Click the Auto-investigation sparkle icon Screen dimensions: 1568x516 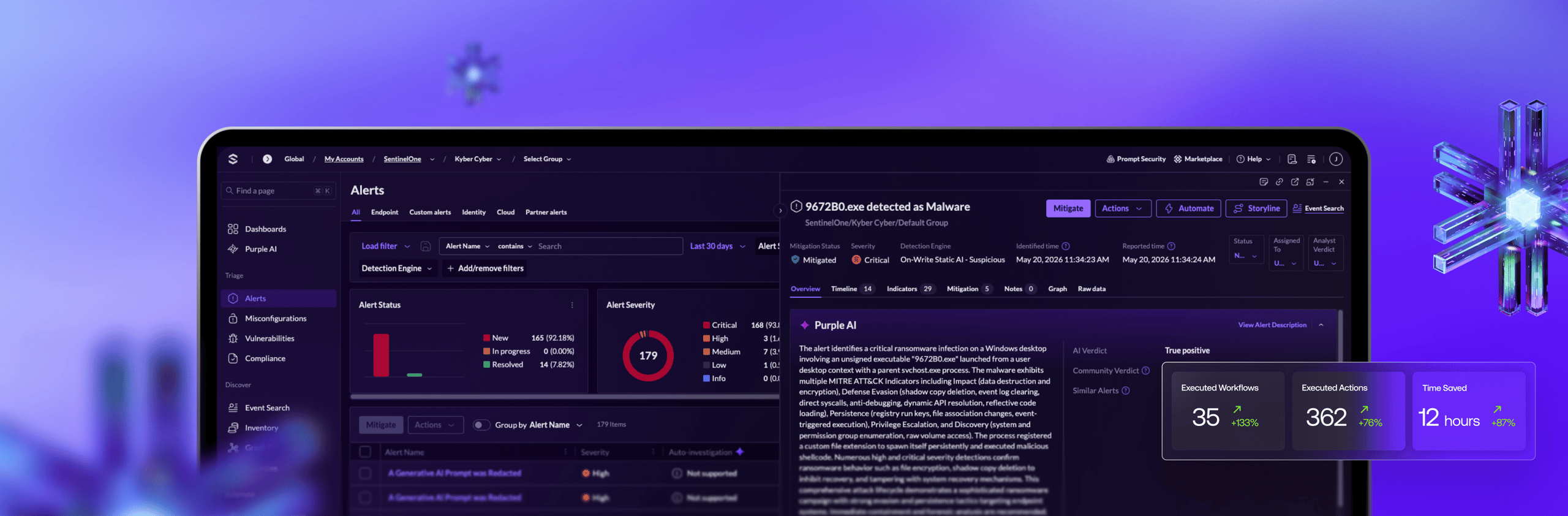click(740, 452)
